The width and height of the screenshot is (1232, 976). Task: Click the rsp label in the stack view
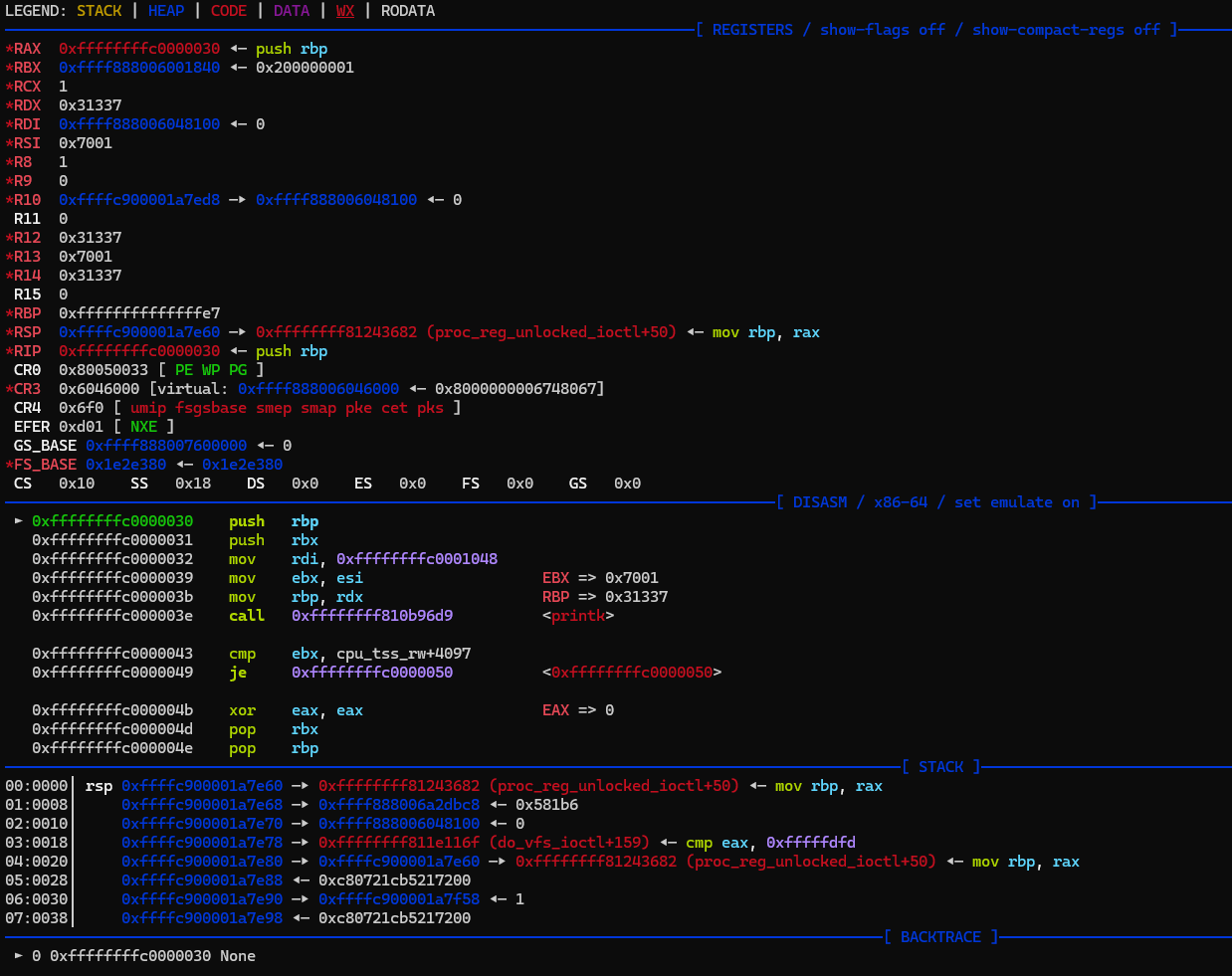pos(99,786)
